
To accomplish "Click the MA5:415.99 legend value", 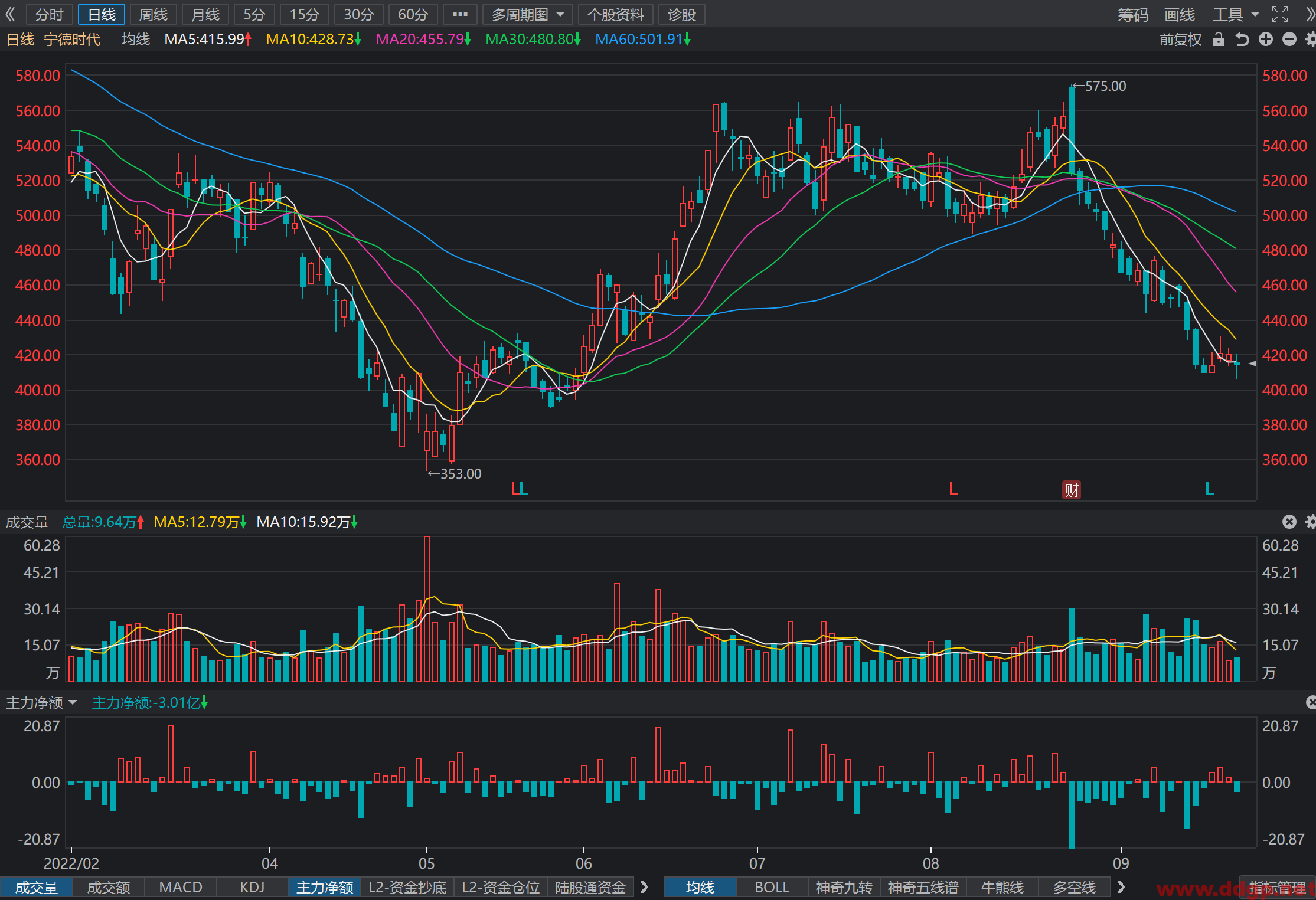I will tap(208, 40).
